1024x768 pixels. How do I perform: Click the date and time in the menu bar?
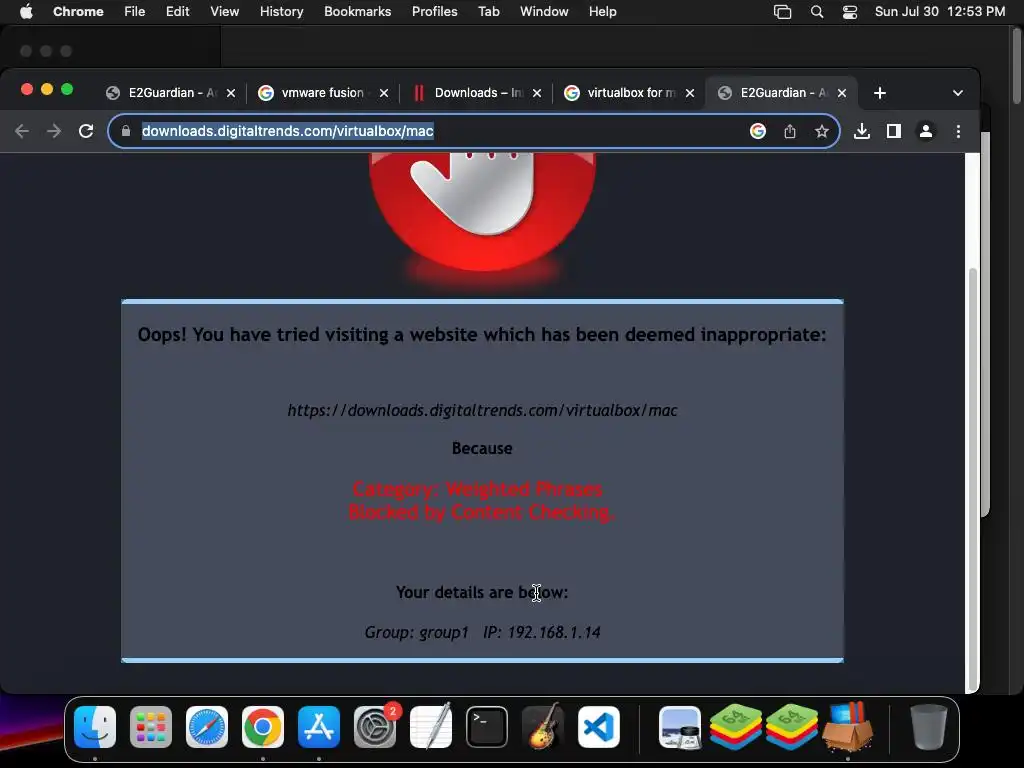point(940,12)
